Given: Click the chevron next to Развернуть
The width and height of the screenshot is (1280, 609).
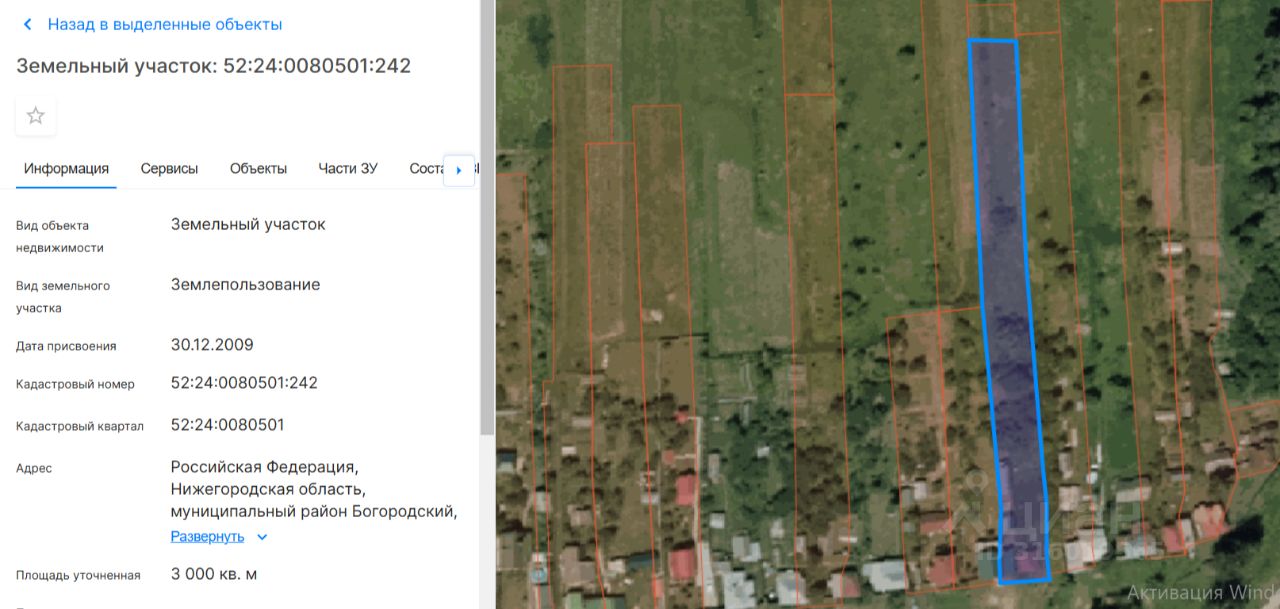Looking at the screenshot, I should pos(262,537).
